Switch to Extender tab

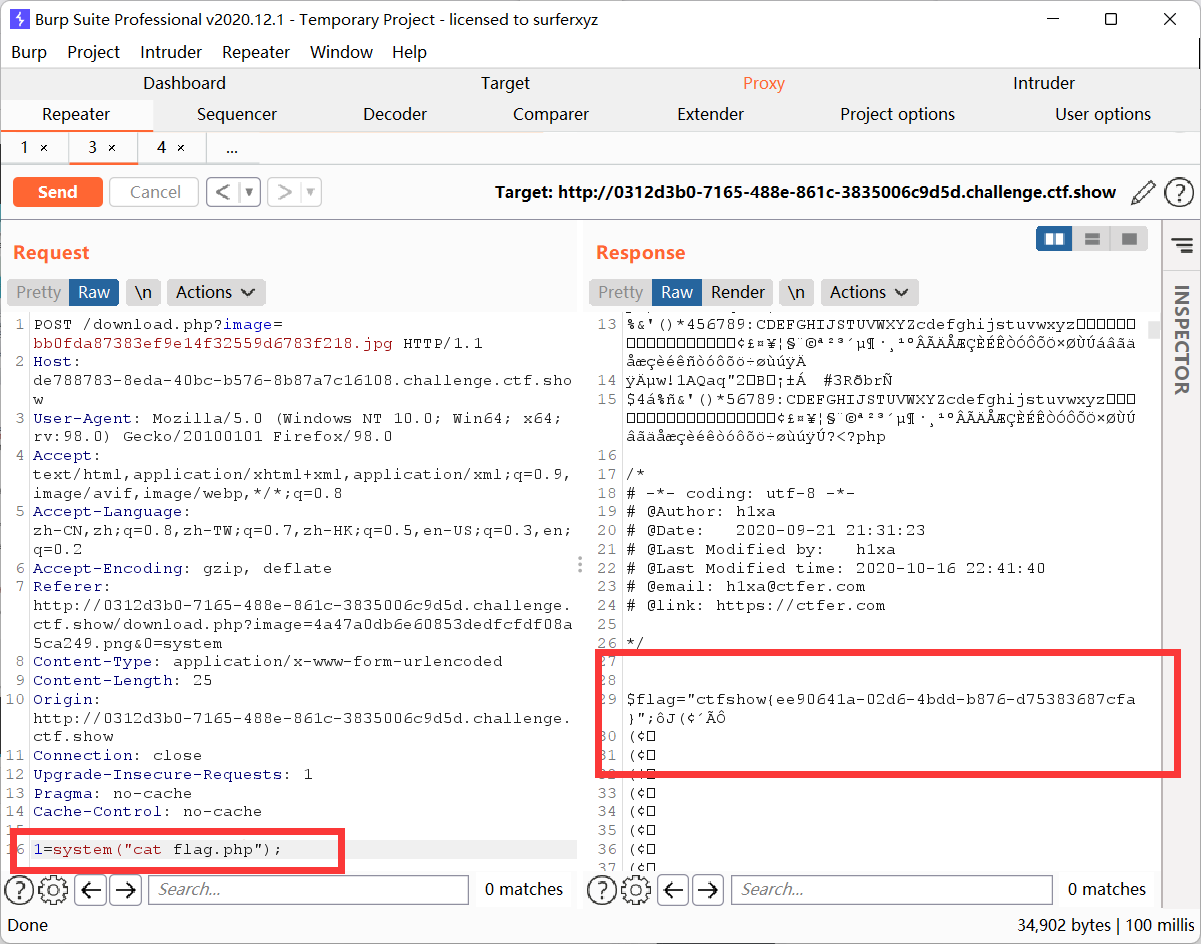(711, 114)
